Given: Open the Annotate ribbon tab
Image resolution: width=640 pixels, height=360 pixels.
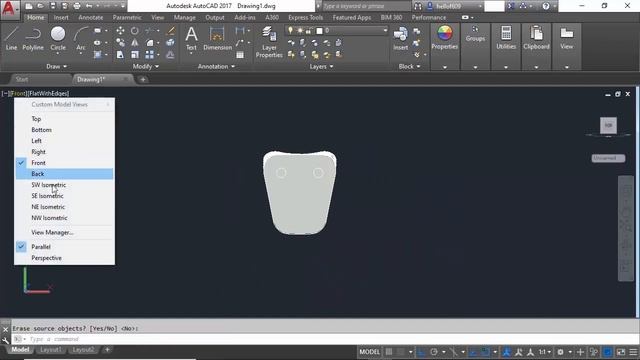Looking at the screenshot, I should click(x=91, y=18).
